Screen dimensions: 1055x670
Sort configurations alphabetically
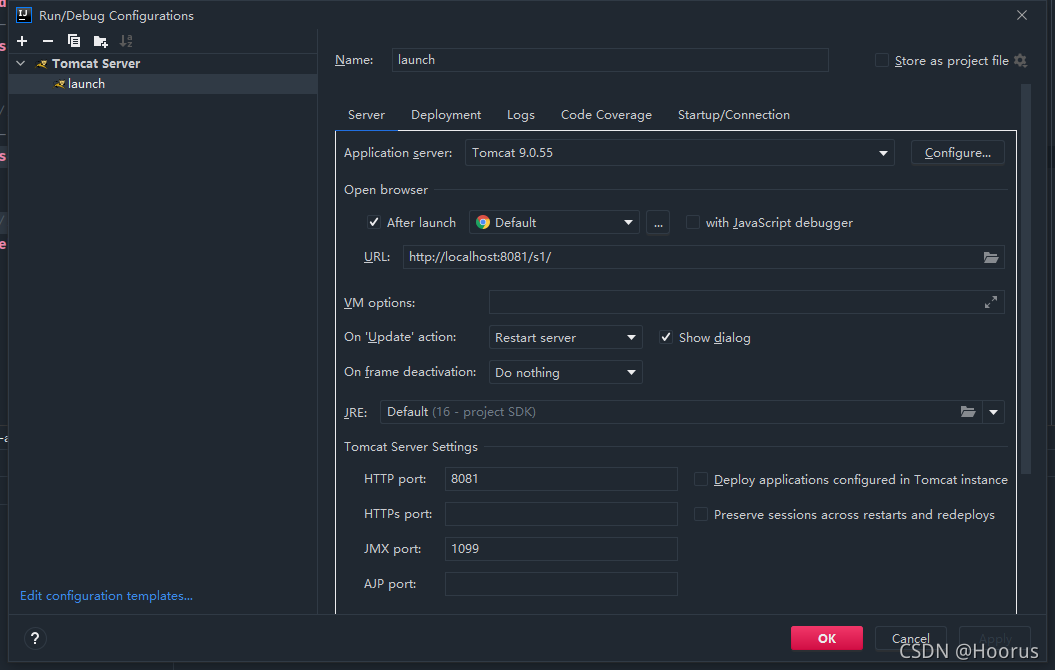pyautogui.click(x=126, y=41)
